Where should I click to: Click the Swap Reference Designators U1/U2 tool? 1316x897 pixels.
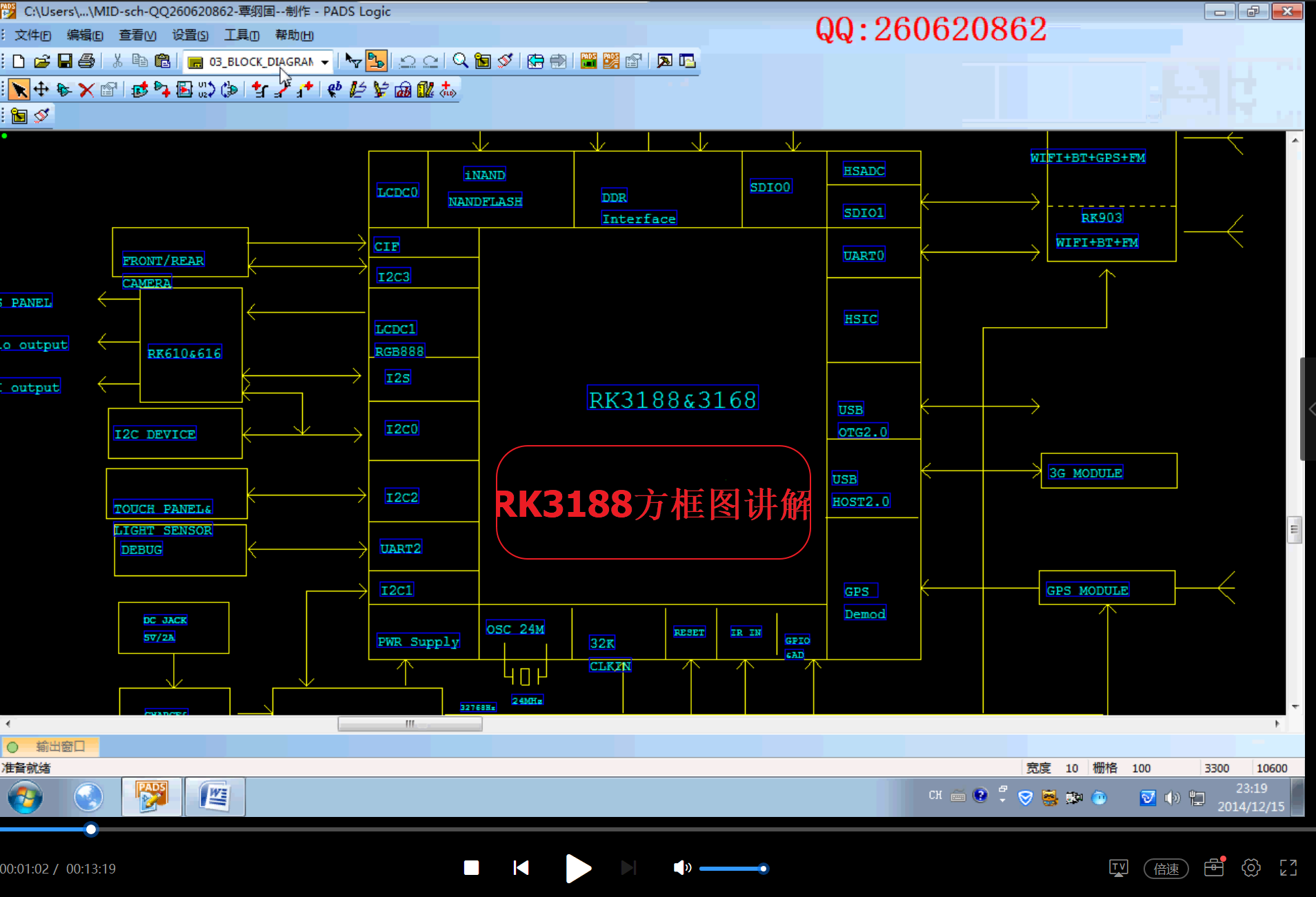pos(207,90)
